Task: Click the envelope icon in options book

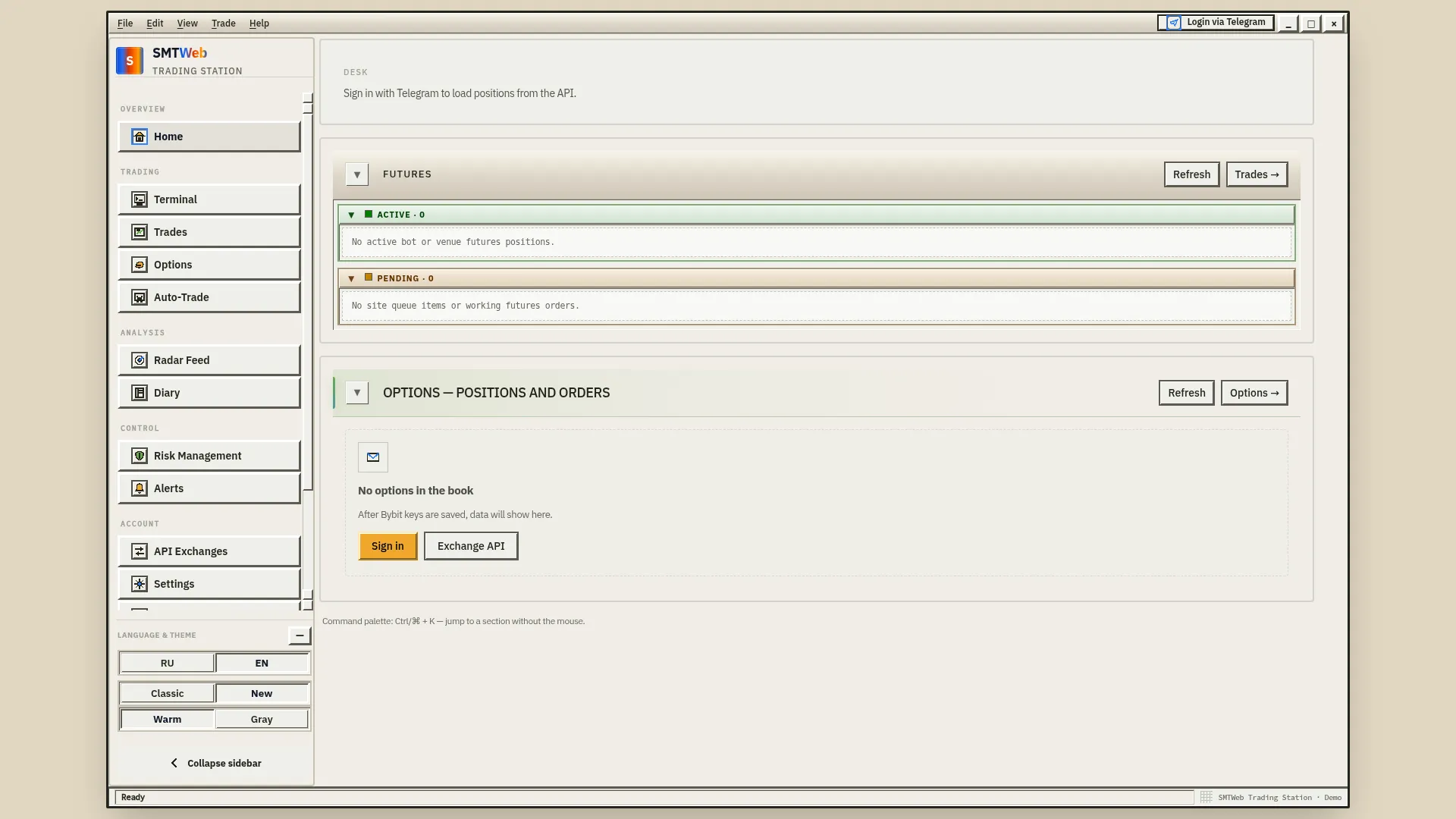Action: 373,457
